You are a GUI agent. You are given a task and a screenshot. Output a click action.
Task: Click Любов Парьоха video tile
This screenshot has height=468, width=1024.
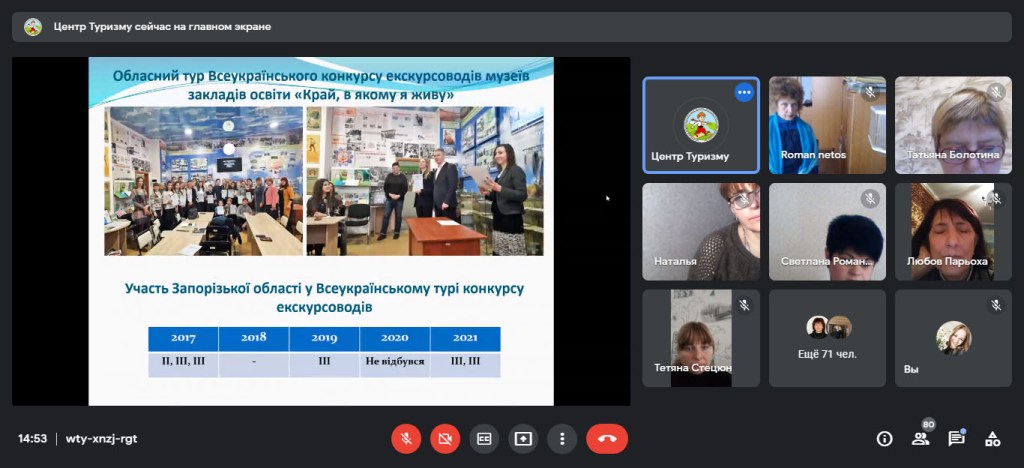coord(953,231)
